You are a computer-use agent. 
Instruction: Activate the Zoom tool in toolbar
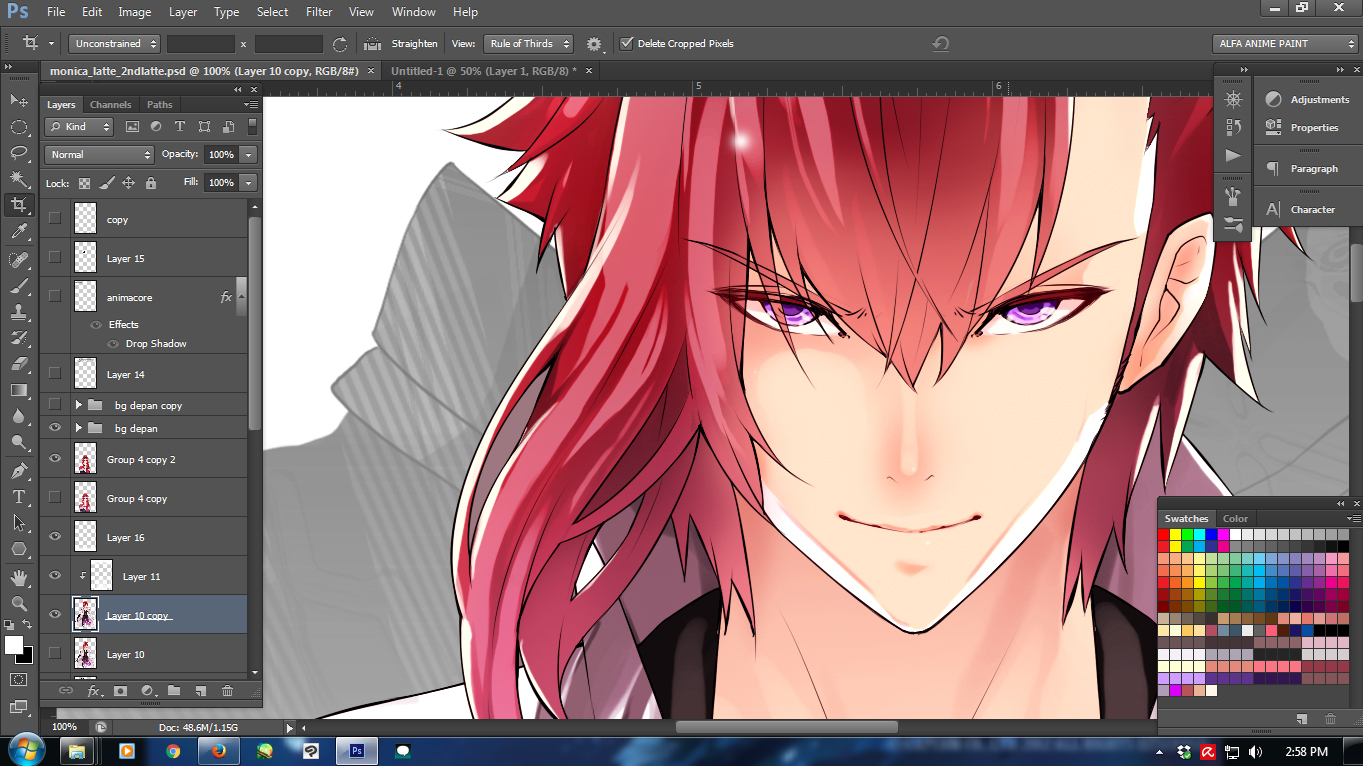pyautogui.click(x=18, y=604)
